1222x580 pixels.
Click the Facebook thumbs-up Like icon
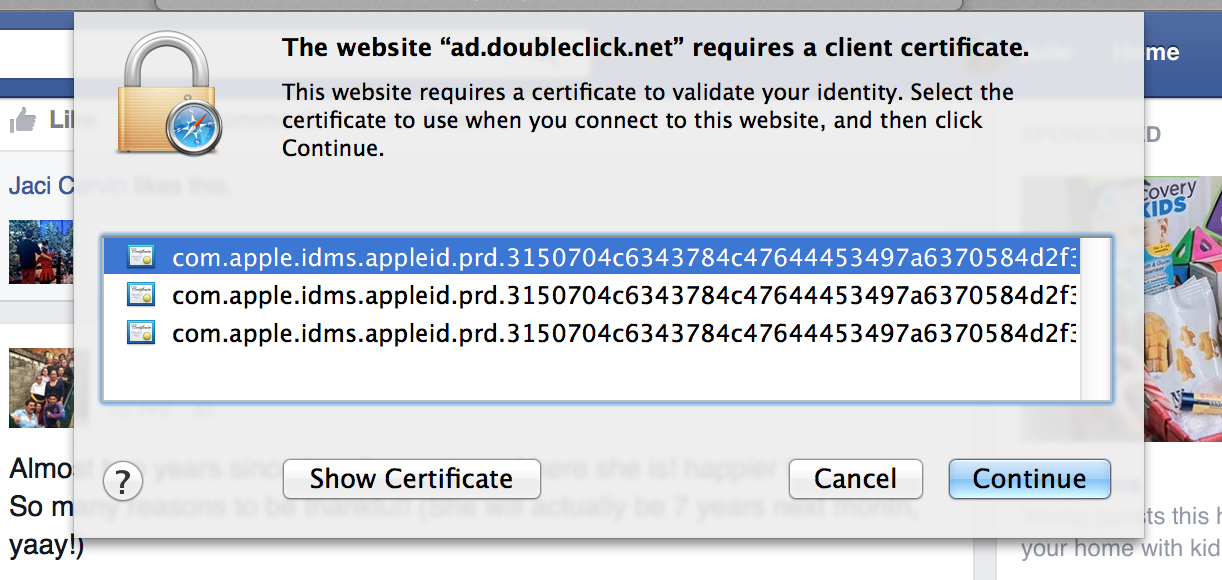coord(23,121)
